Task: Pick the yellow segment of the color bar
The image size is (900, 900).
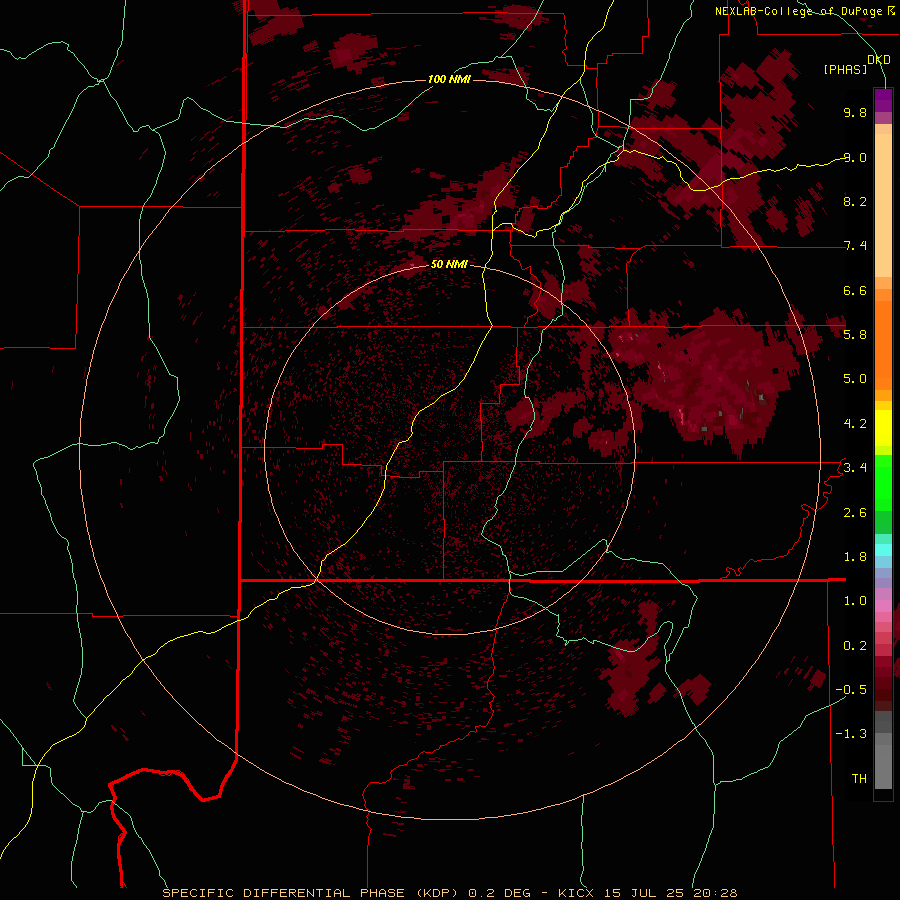Action: [x=883, y=428]
